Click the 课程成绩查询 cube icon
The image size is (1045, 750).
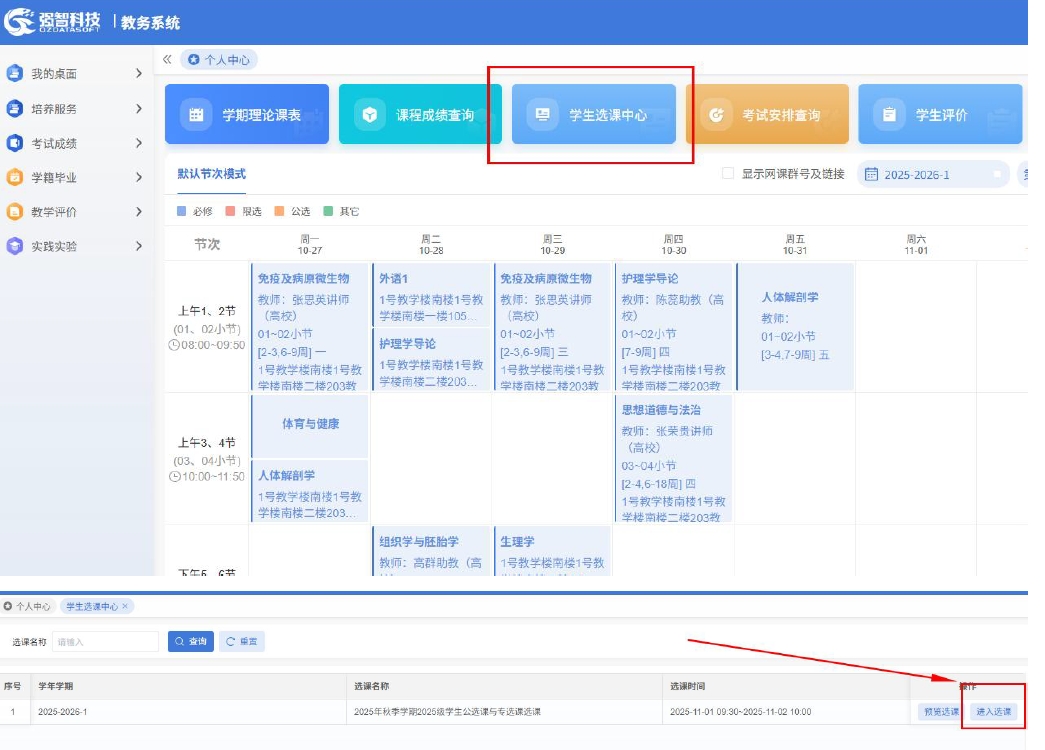pos(370,115)
